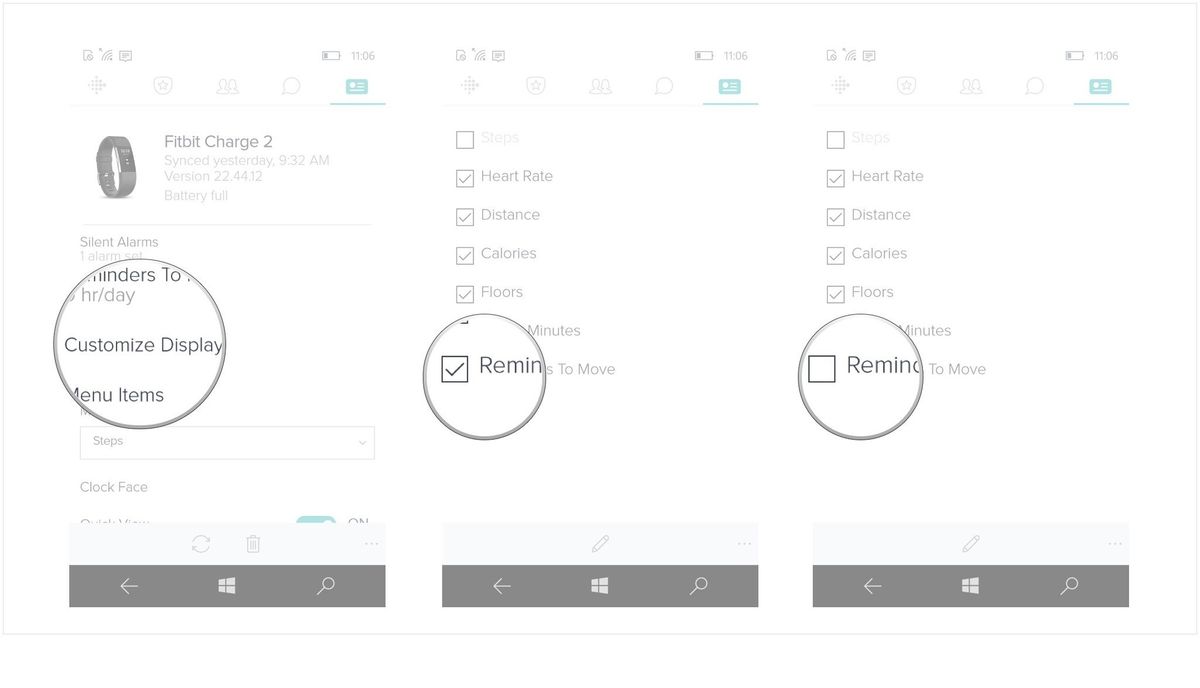Screen dimensions: 1200x688
Task: Tap edit pencil icon on middle phone
Action: tap(600, 544)
